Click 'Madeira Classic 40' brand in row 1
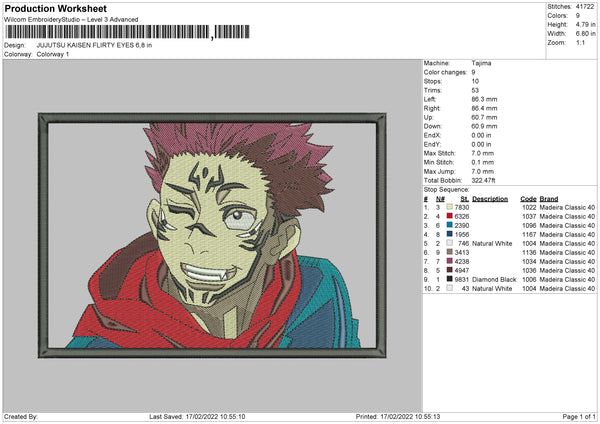 tap(567, 207)
